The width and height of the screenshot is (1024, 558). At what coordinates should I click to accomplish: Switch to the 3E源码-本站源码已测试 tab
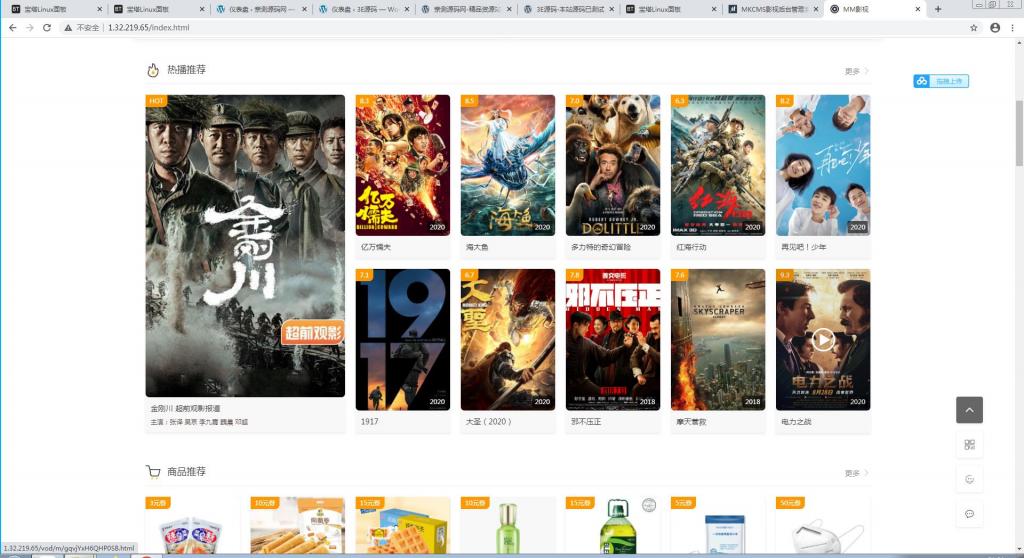pyautogui.click(x=567, y=9)
